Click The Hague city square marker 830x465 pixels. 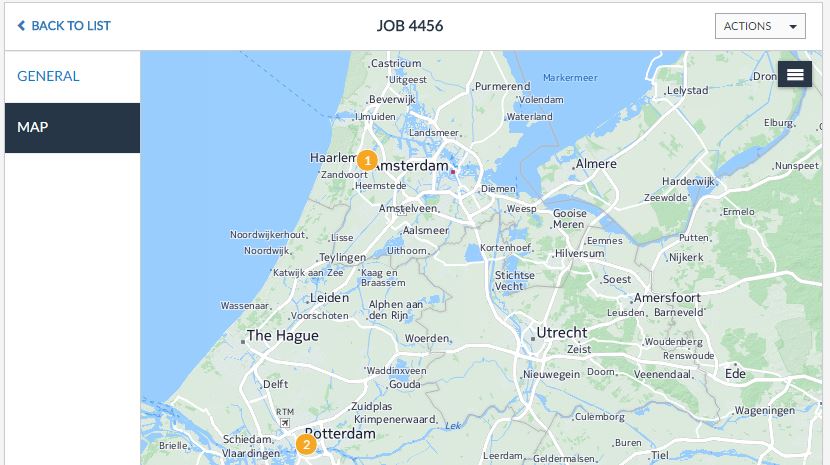[x=243, y=342]
